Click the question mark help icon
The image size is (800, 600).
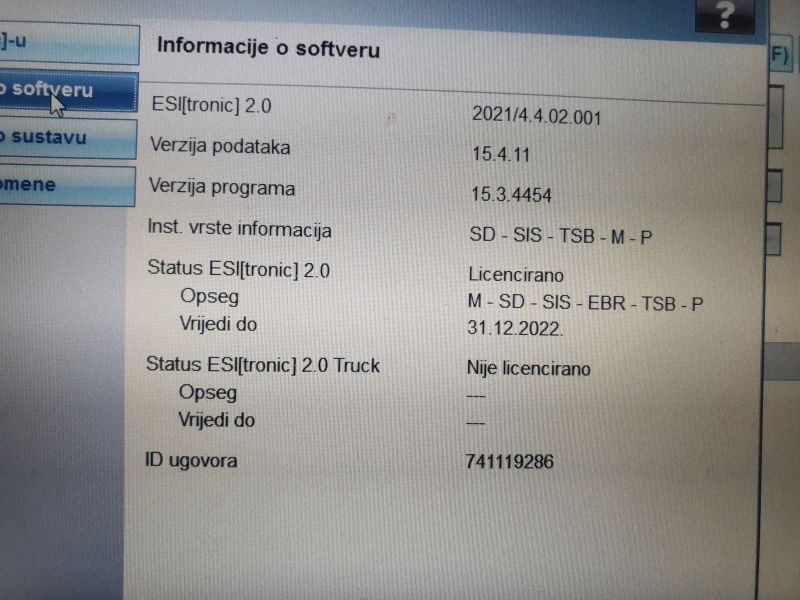pyautogui.click(x=724, y=14)
